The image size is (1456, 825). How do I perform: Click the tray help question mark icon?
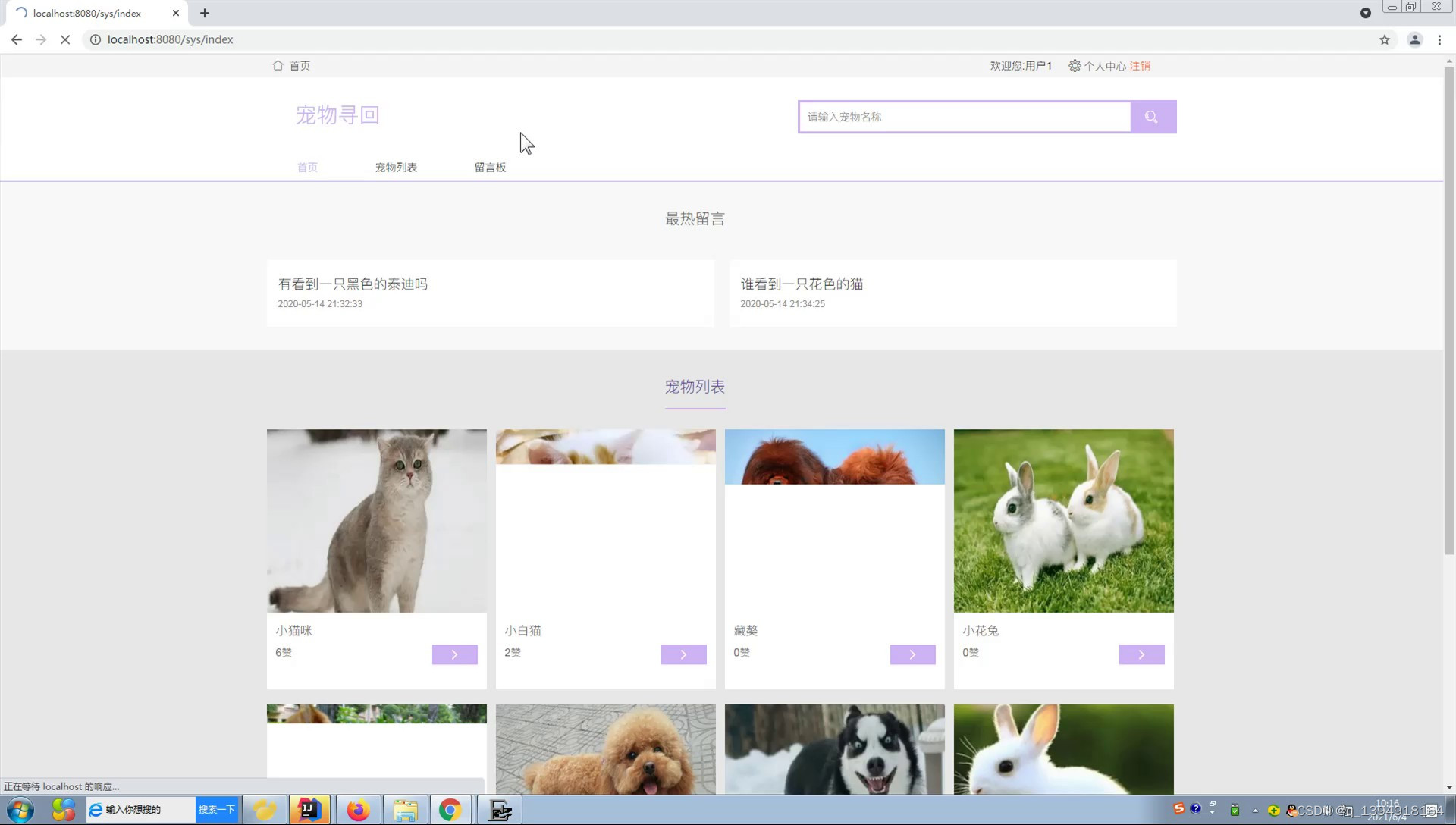tap(1196, 809)
